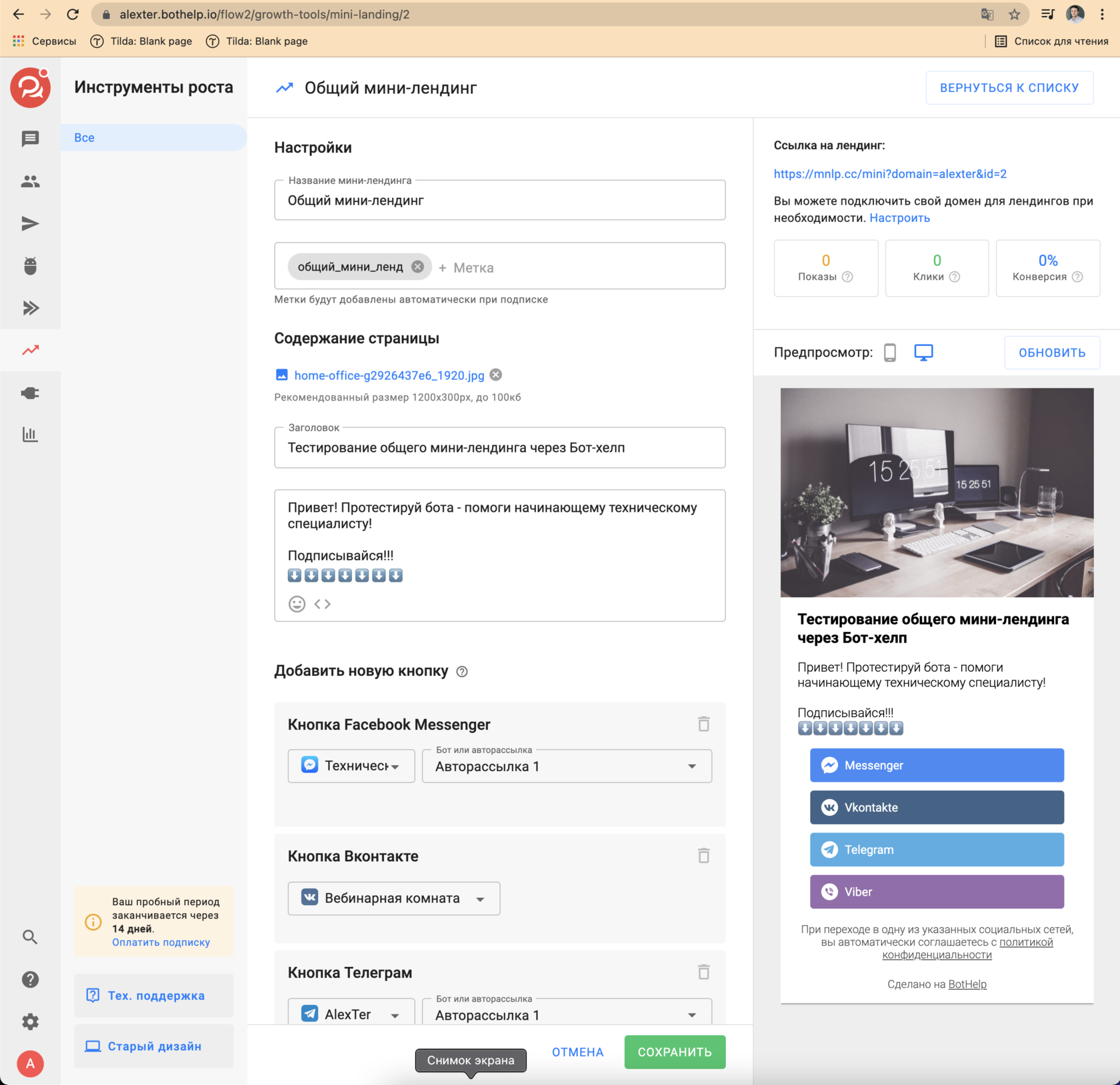1120x1085 pixels.
Task: Delete the Facebook Messenger button block
Action: pos(703,724)
